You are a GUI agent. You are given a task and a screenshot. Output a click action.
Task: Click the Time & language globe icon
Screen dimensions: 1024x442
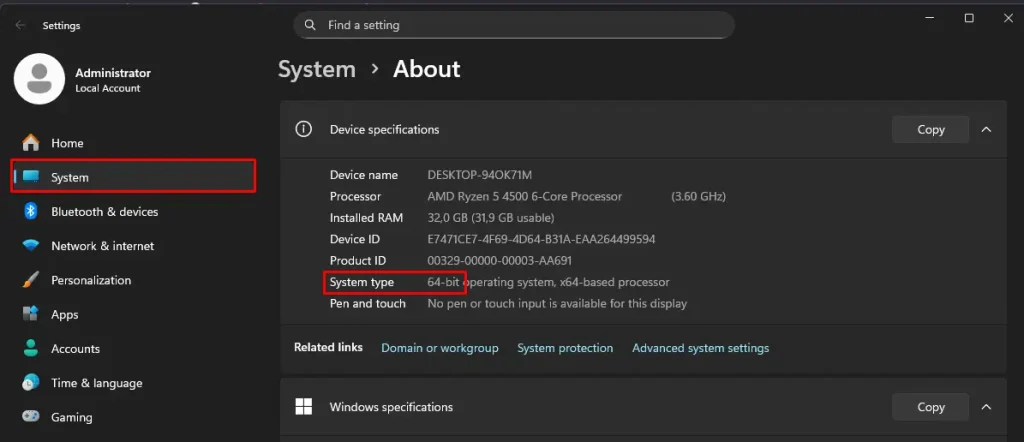pos(31,383)
